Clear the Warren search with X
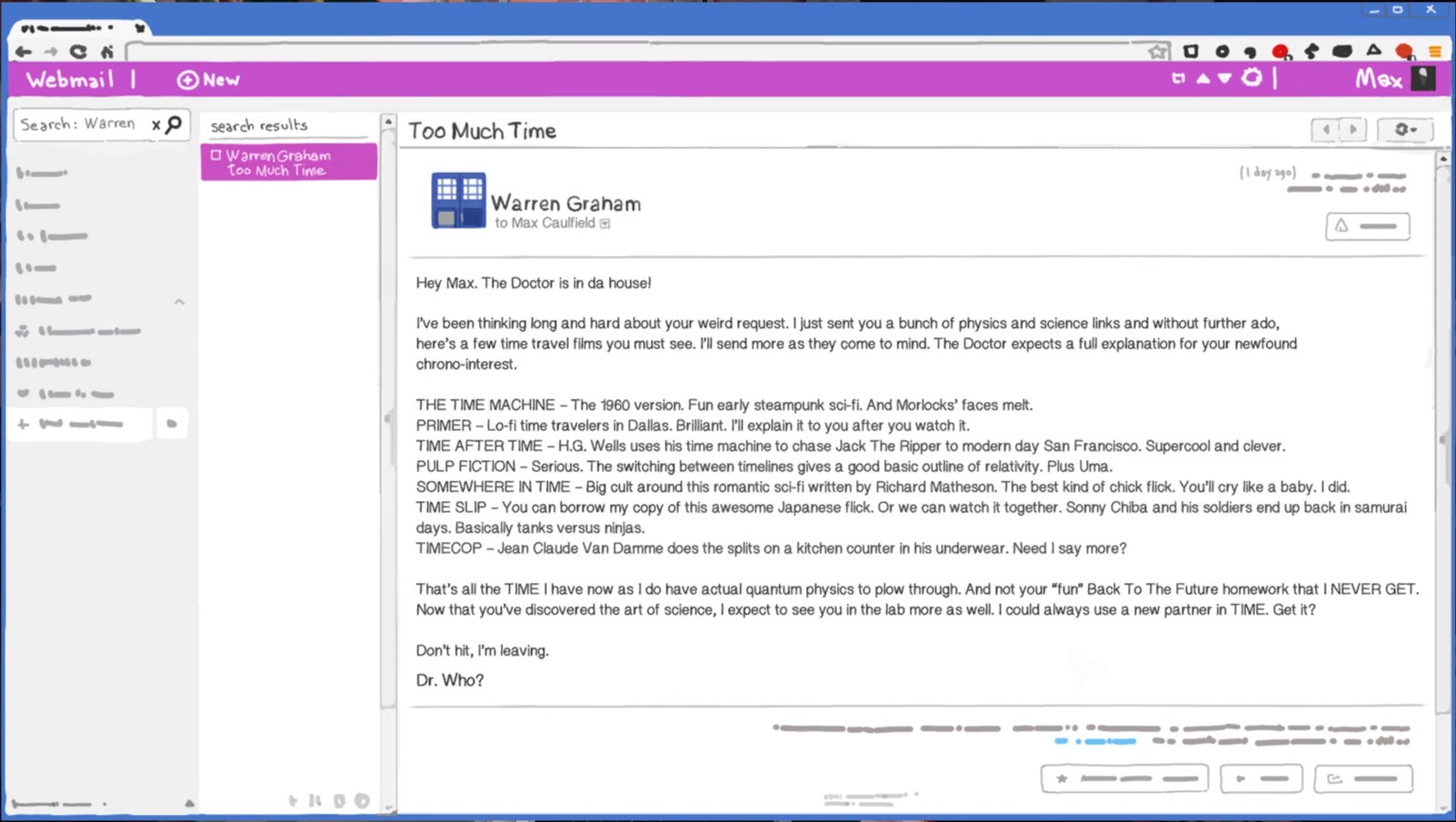Screen dimensions: 1456x822 [155, 125]
